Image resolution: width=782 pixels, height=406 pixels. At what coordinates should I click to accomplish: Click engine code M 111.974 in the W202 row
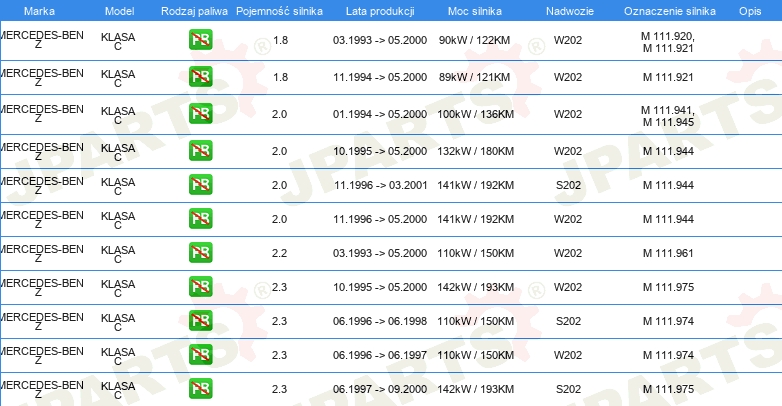tap(668, 355)
